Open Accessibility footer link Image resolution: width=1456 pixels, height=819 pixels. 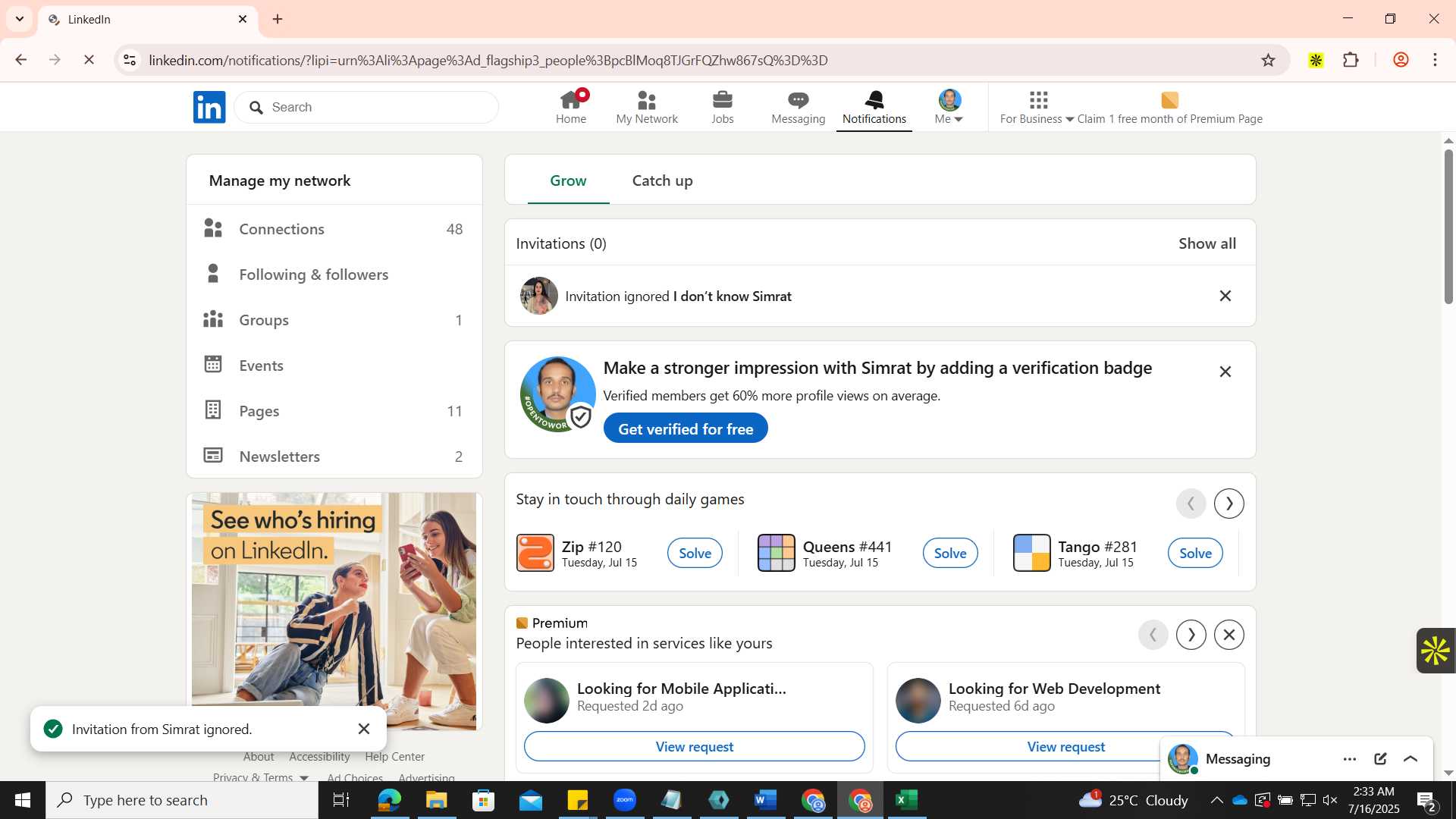coord(319,757)
